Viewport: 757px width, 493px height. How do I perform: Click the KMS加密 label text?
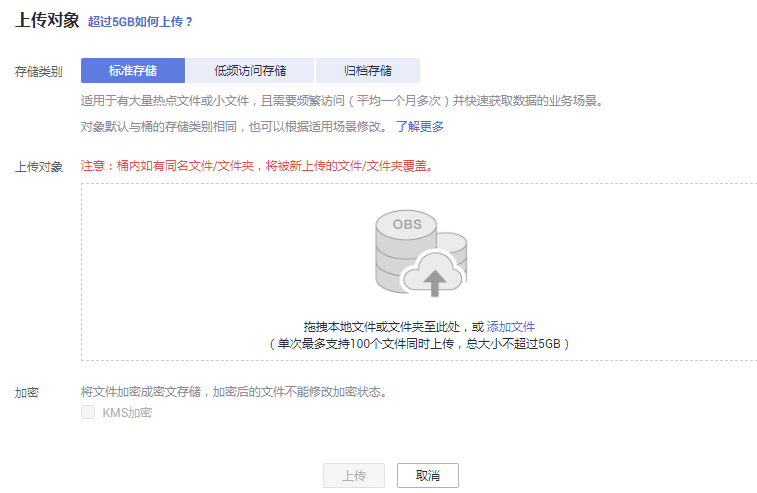click(127, 412)
